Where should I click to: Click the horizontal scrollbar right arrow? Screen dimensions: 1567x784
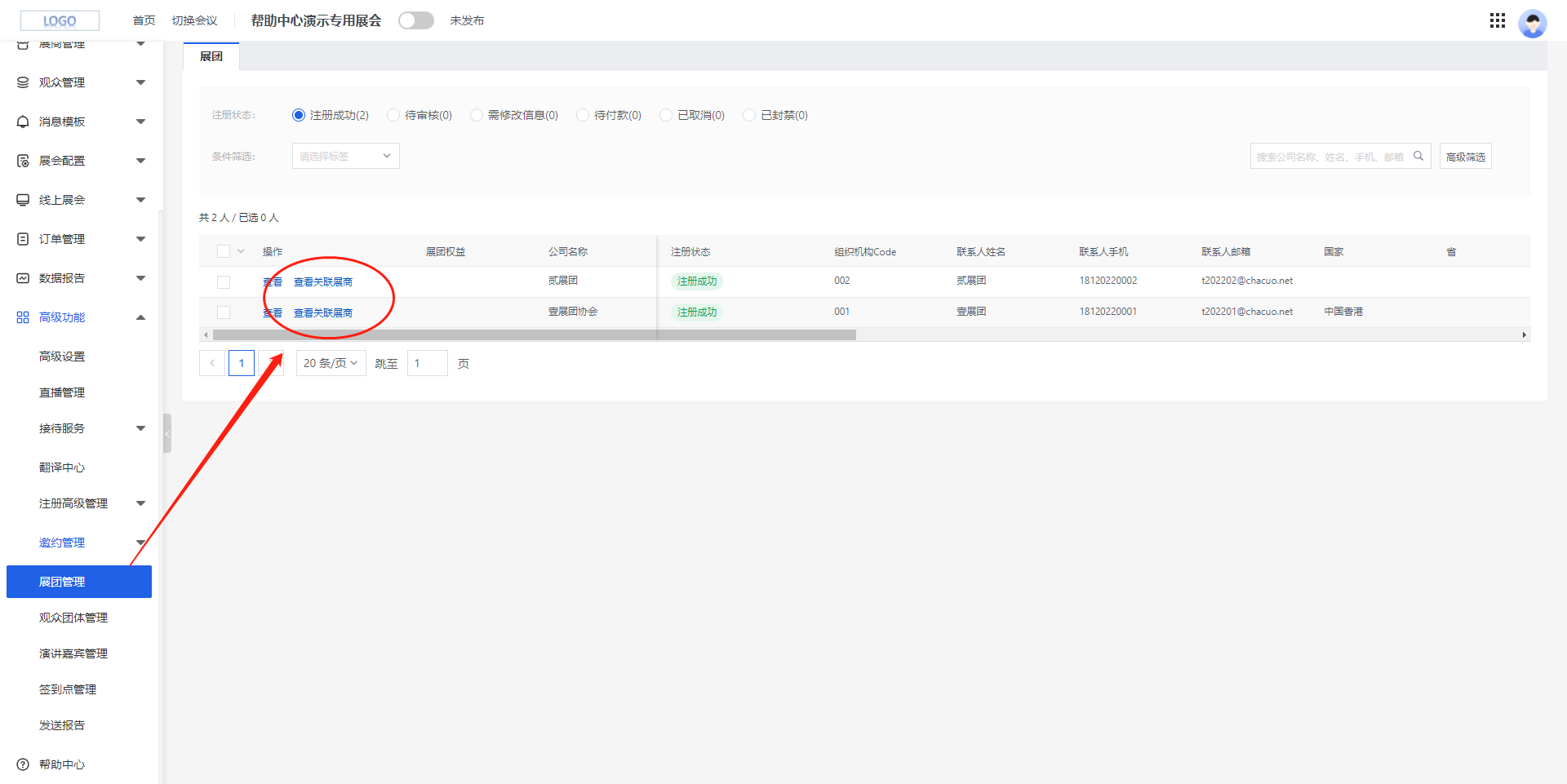[1524, 334]
